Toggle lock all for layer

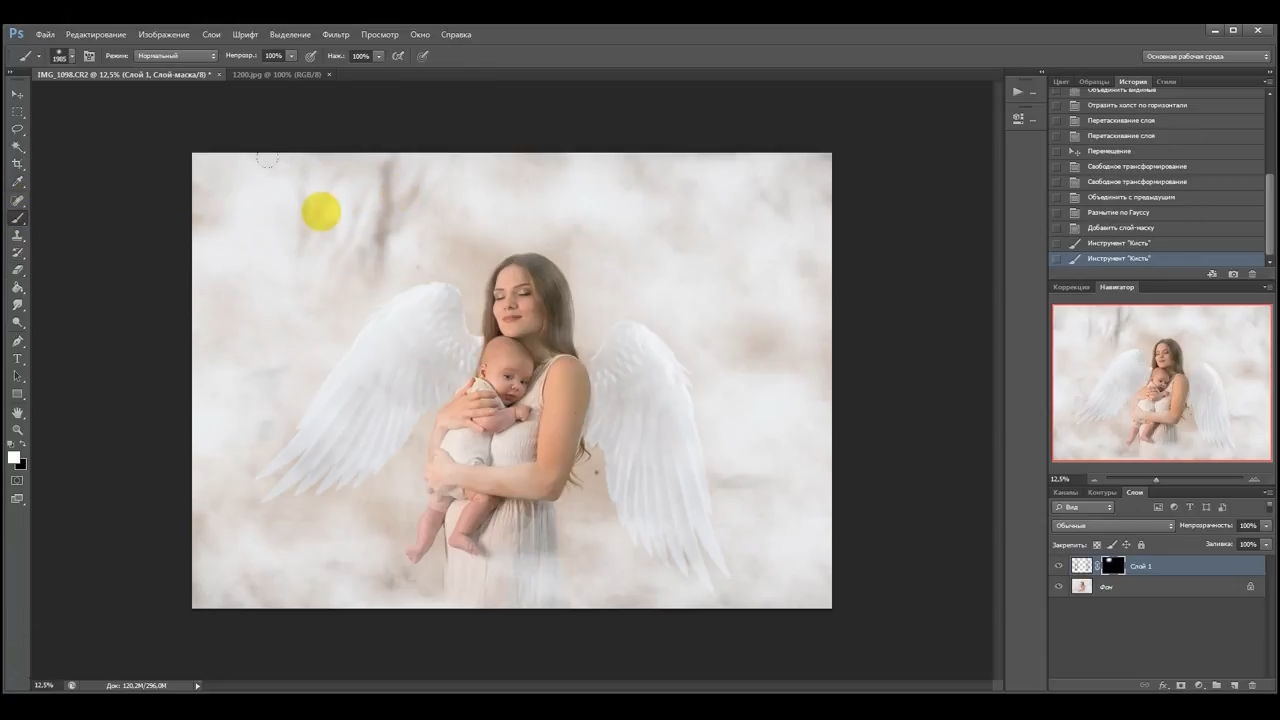click(x=1141, y=545)
